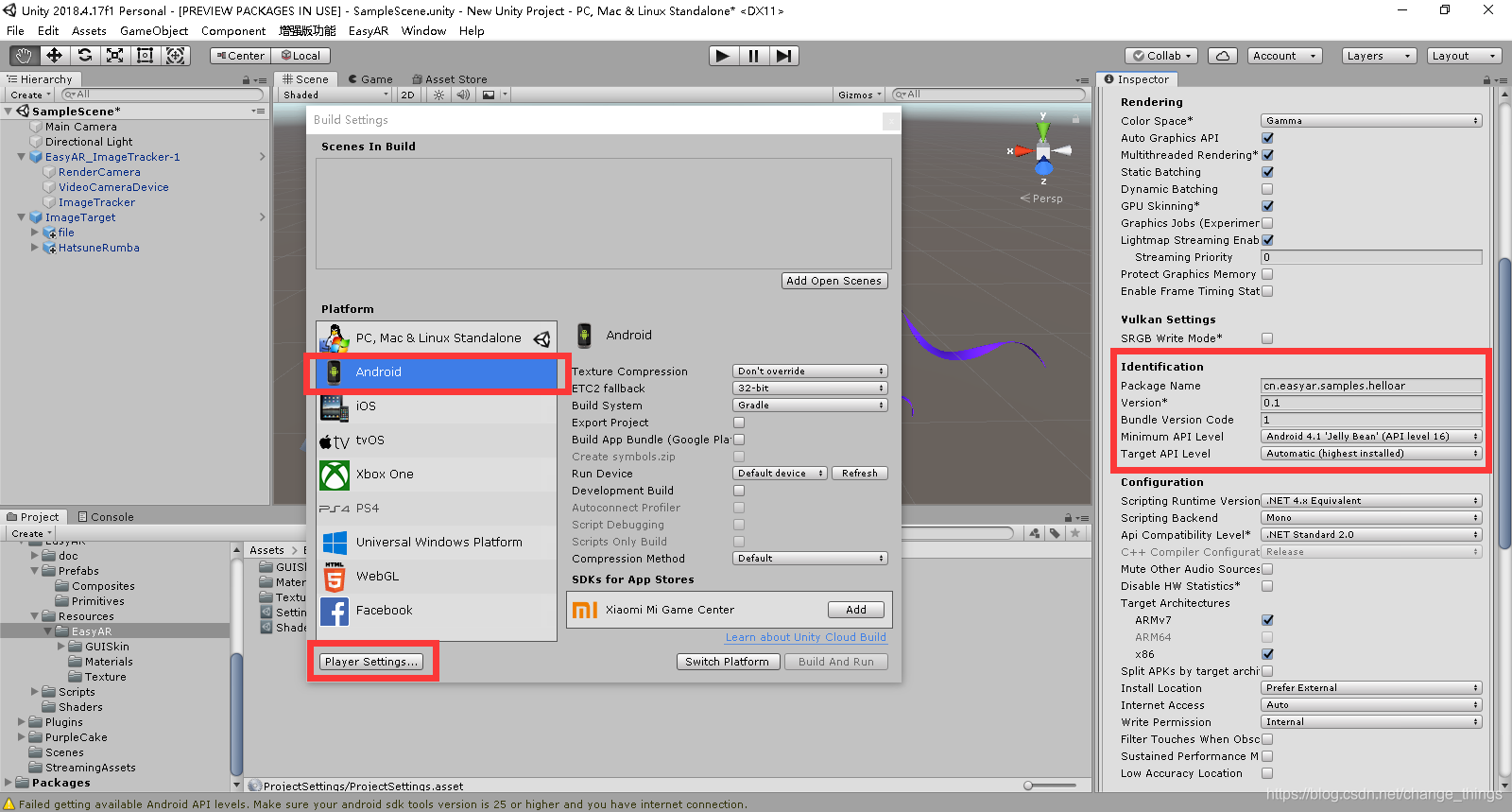Image resolution: width=1512 pixels, height=812 pixels.
Task: Select WebGL platform
Action: pyautogui.click(x=437, y=577)
